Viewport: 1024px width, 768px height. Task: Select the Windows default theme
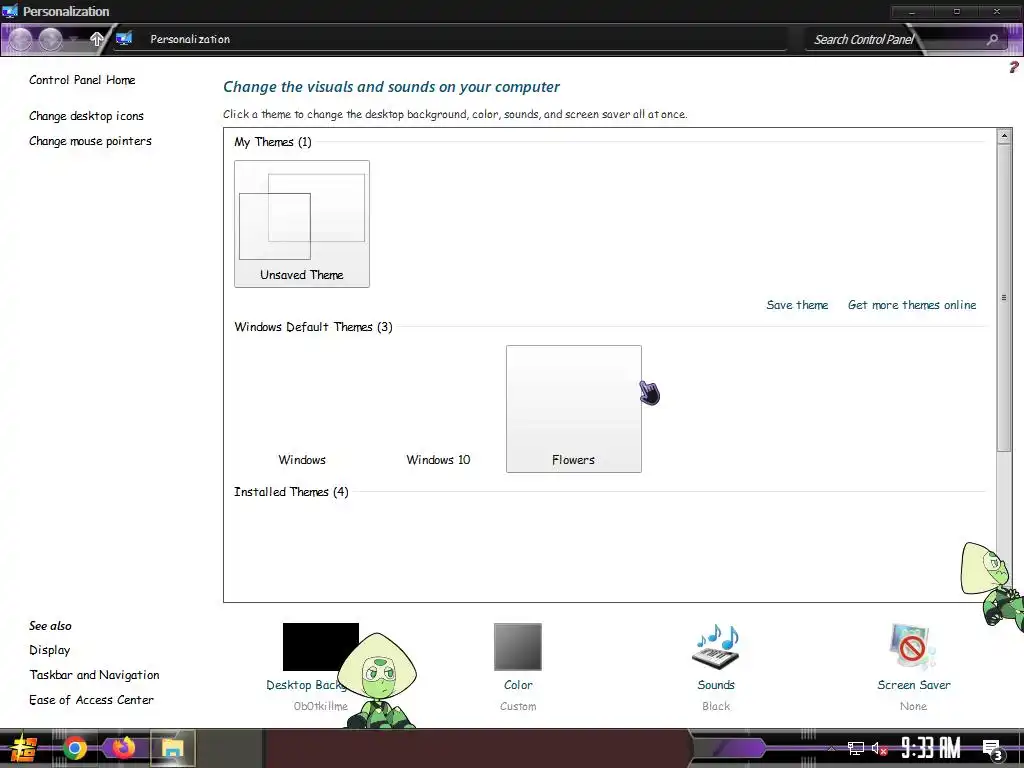[x=302, y=409]
